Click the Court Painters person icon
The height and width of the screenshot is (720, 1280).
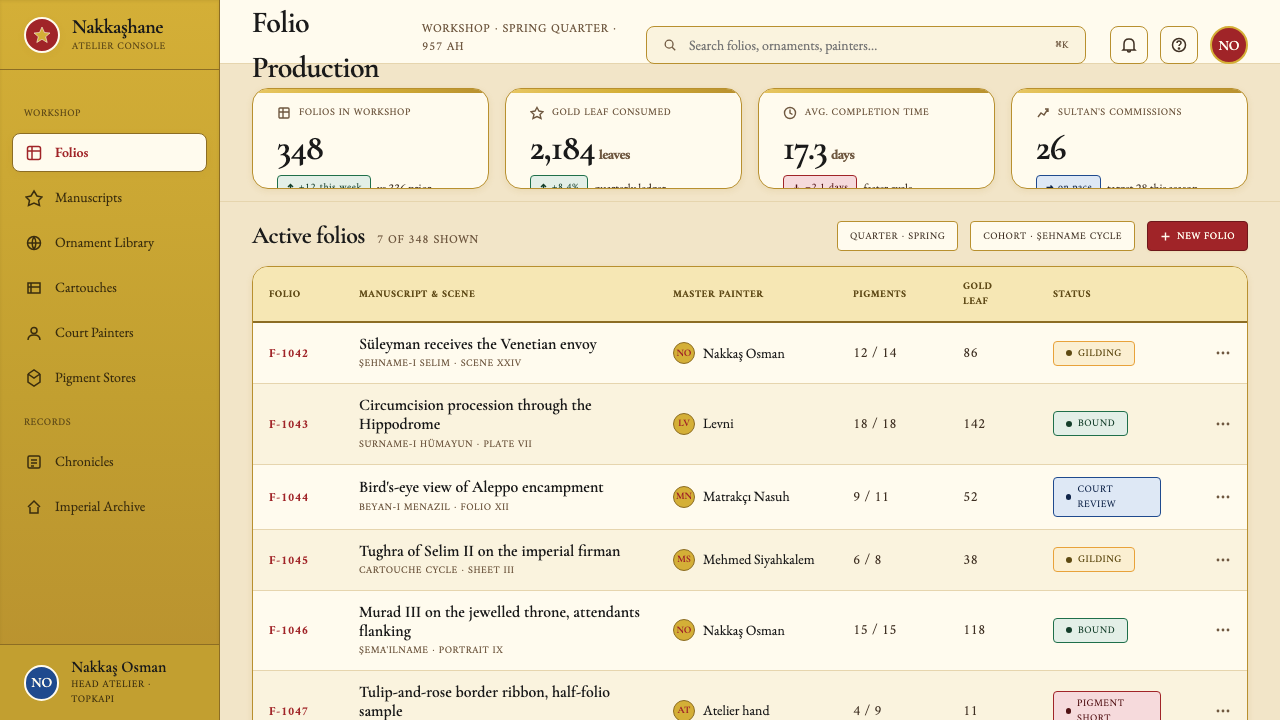point(34,333)
